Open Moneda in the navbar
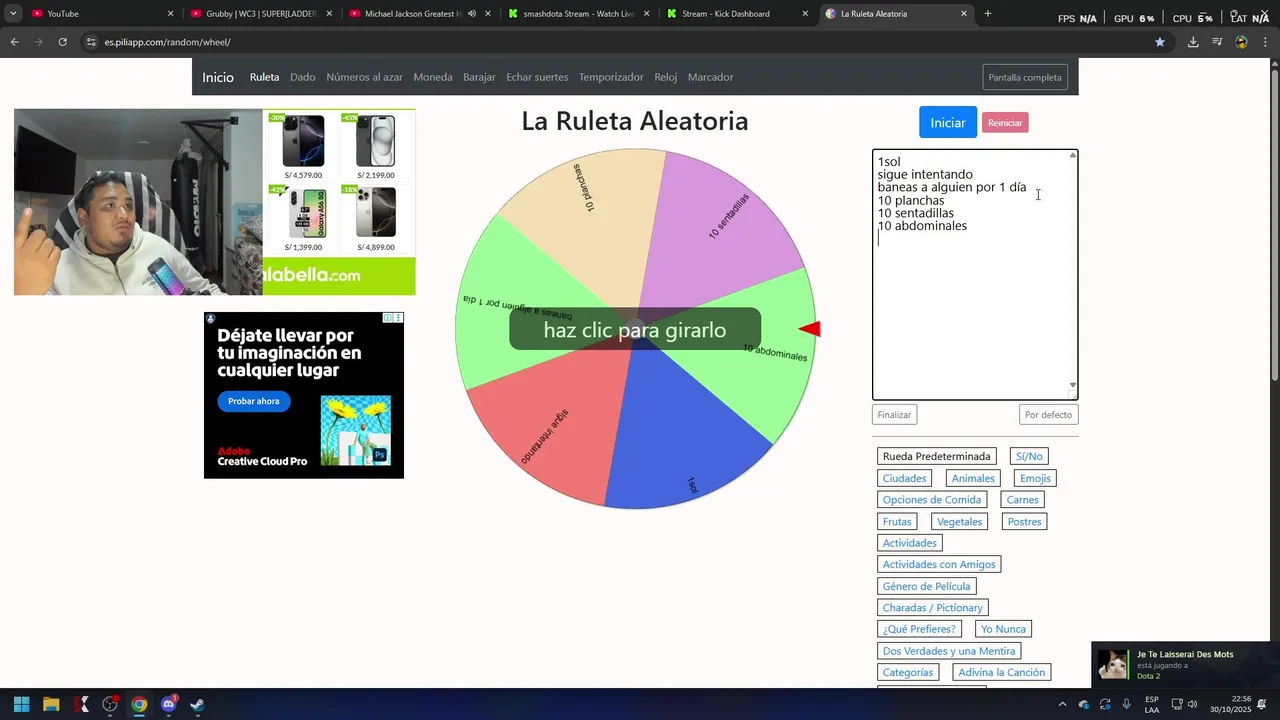 point(433,77)
